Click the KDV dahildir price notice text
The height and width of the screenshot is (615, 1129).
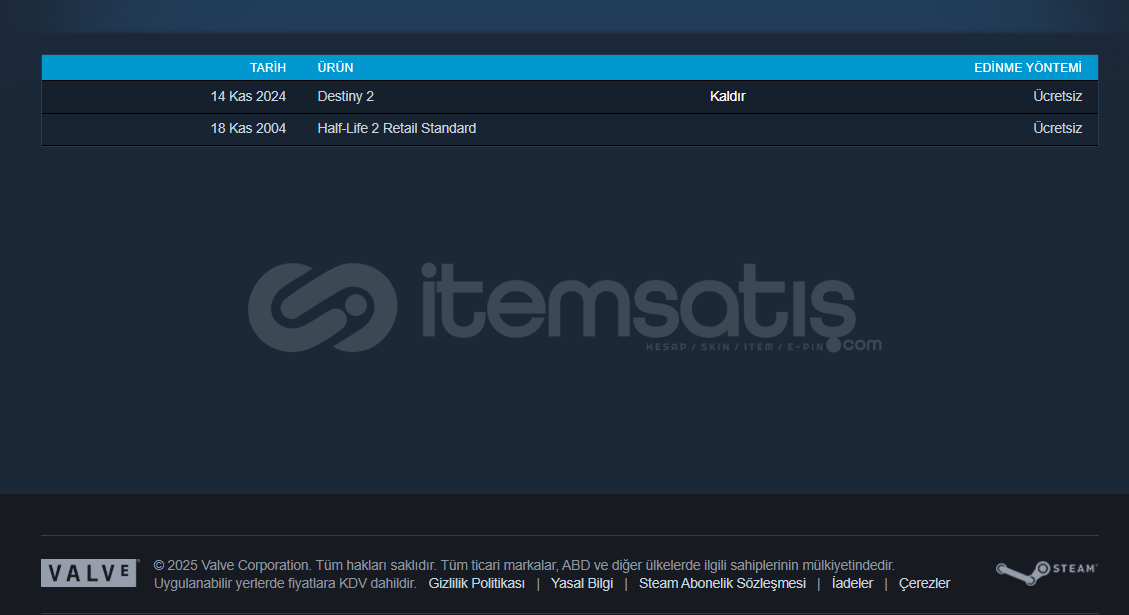(285, 583)
